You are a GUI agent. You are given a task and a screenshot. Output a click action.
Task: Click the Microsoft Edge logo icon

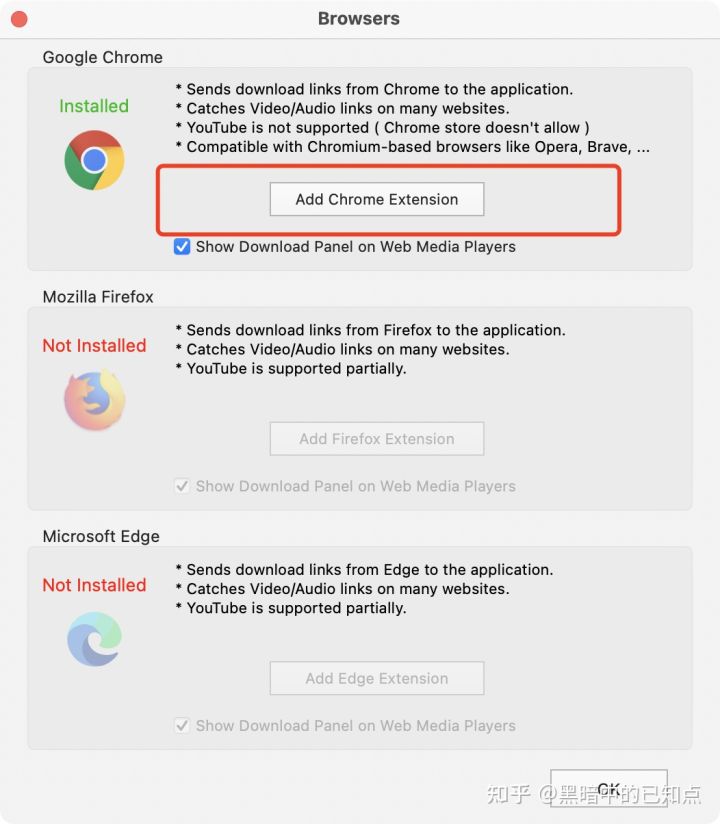95,639
